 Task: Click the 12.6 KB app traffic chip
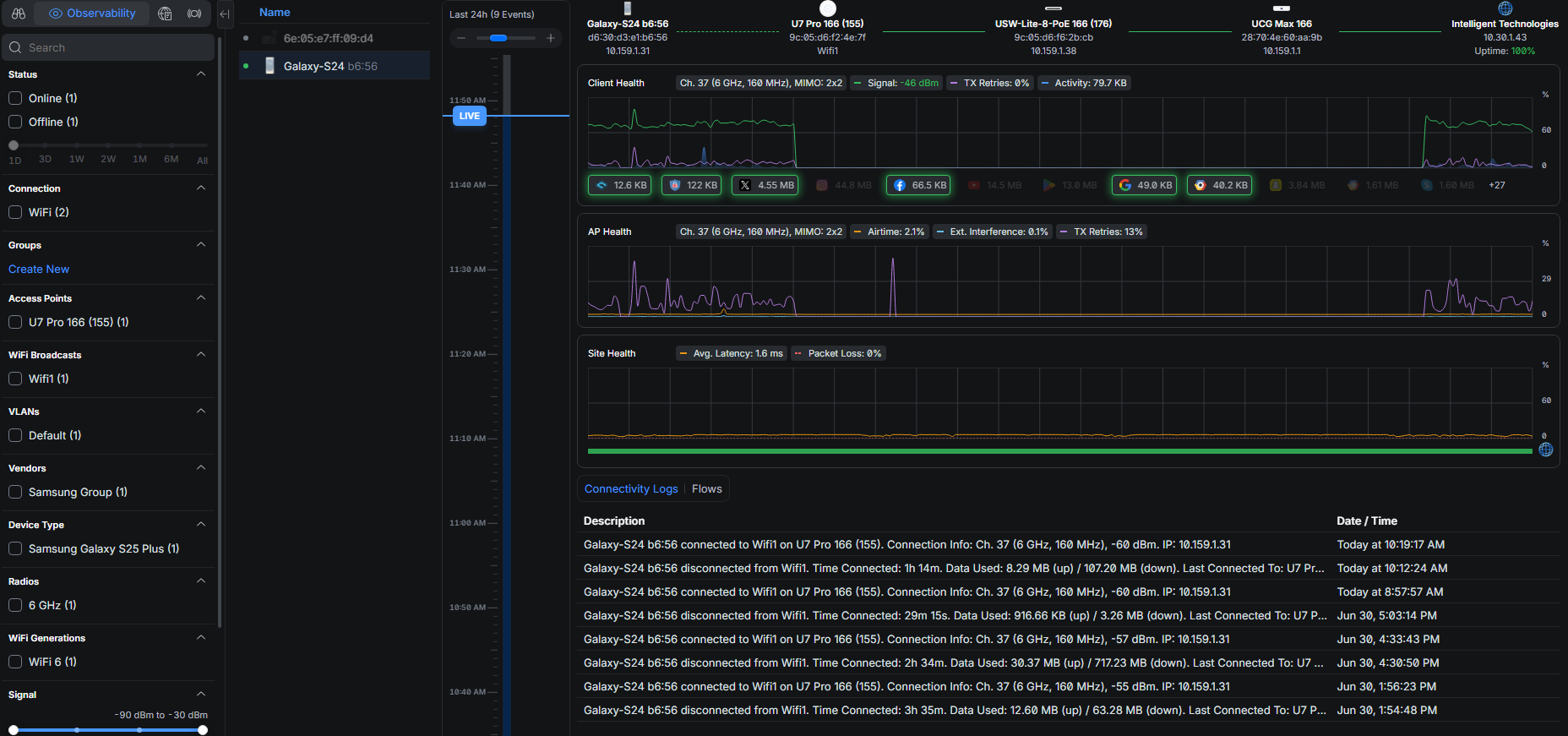tap(620, 185)
